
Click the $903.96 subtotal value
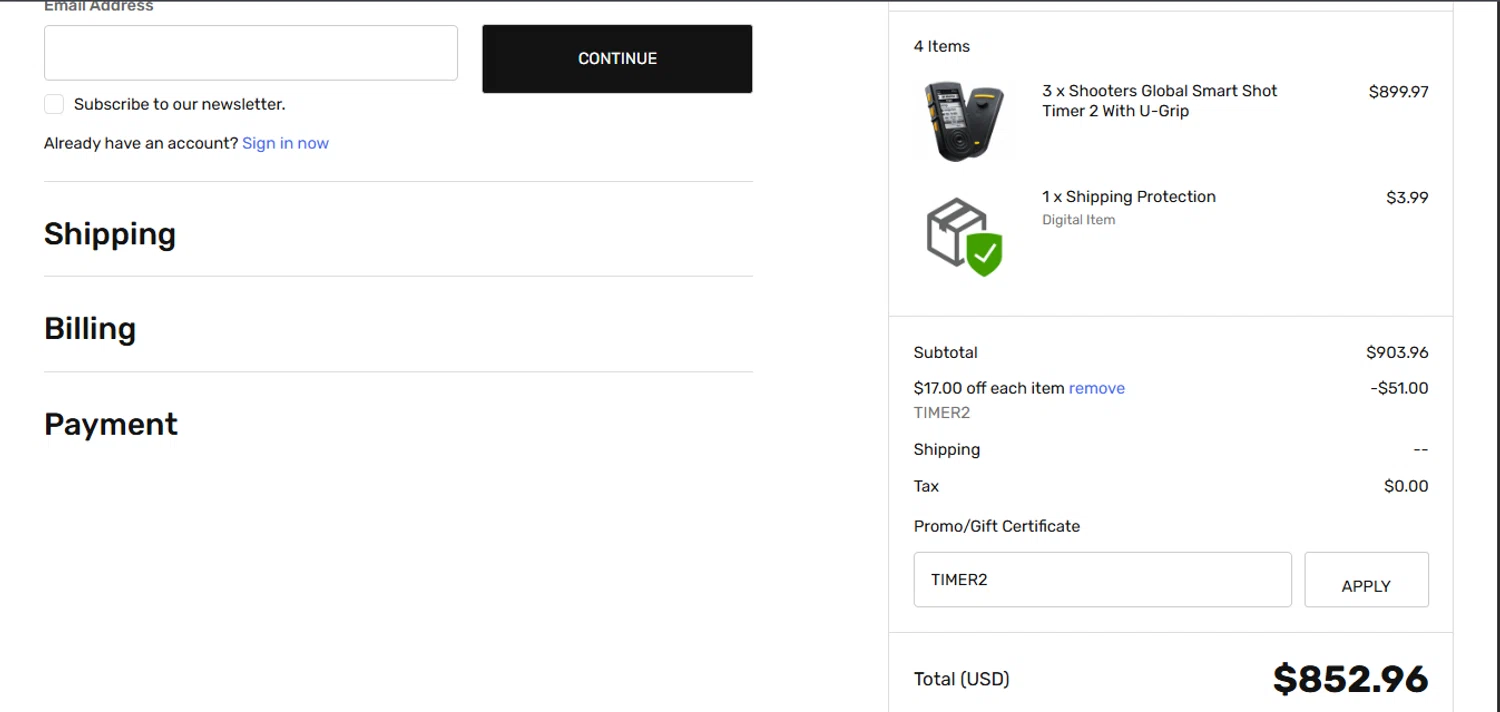coord(1397,352)
